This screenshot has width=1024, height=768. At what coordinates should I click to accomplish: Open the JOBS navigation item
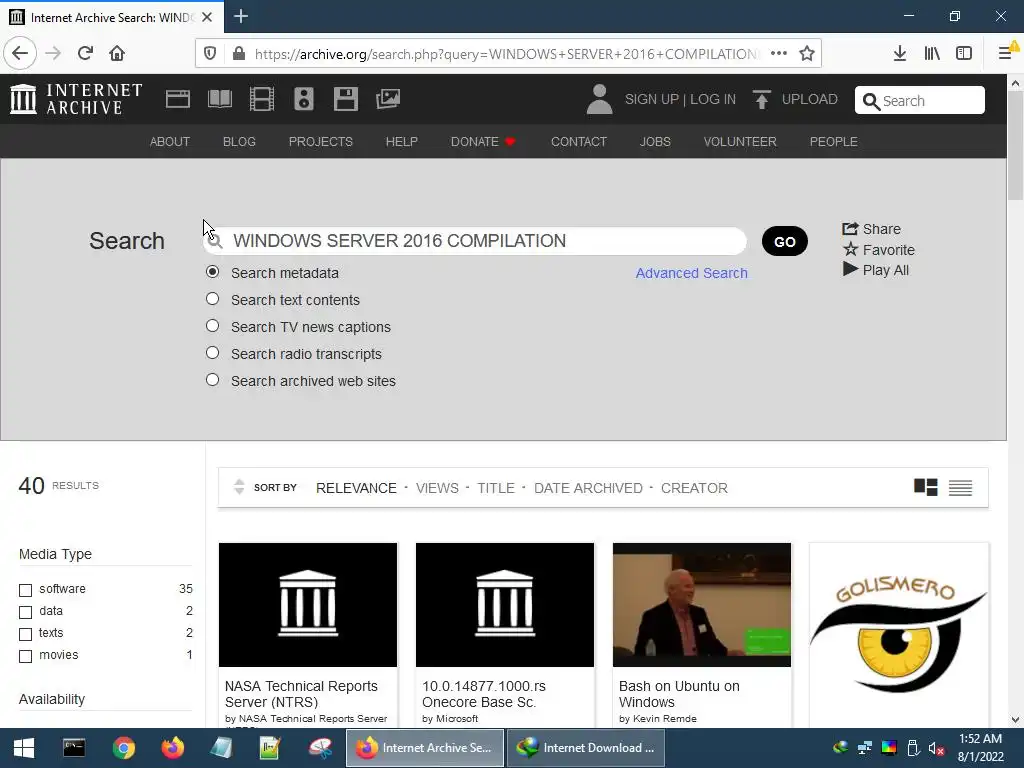(655, 142)
